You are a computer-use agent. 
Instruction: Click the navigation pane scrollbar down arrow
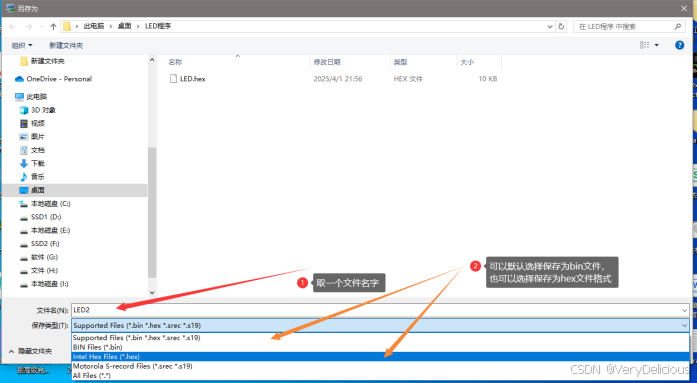click(152, 293)
